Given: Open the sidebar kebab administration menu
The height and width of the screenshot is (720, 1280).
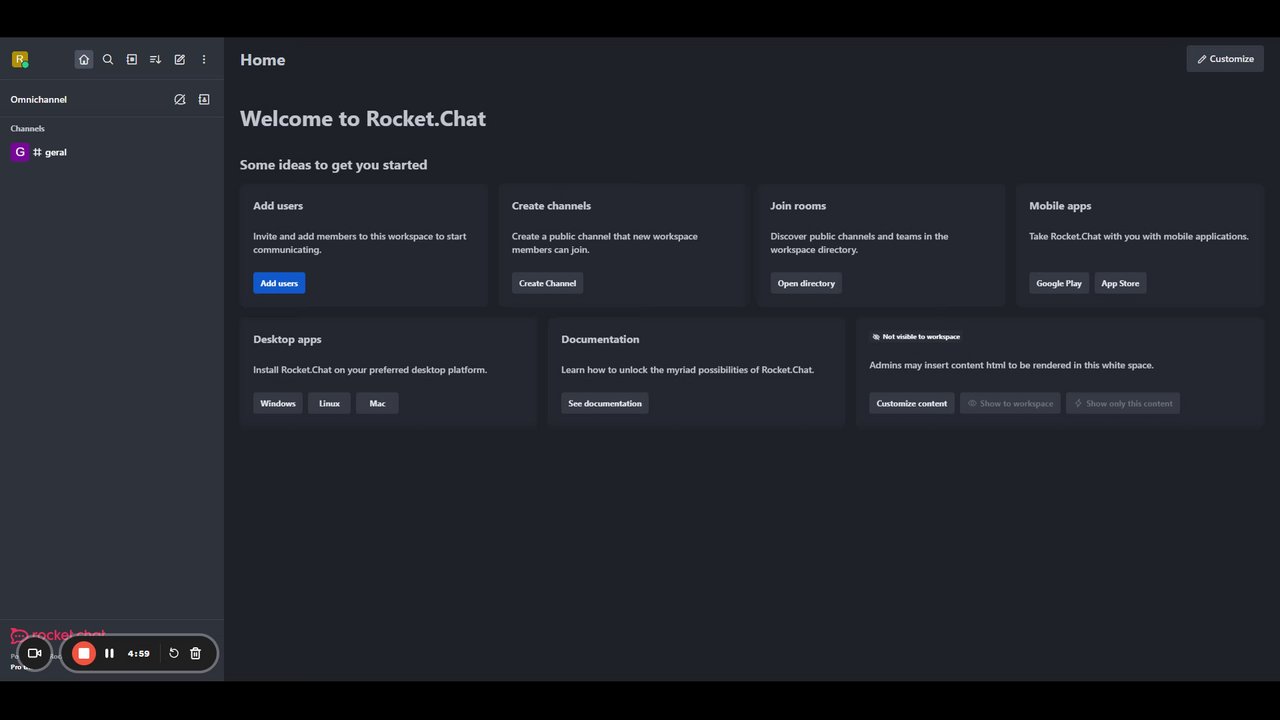Looking at the screenshot, I should click(x=204, y=60).
